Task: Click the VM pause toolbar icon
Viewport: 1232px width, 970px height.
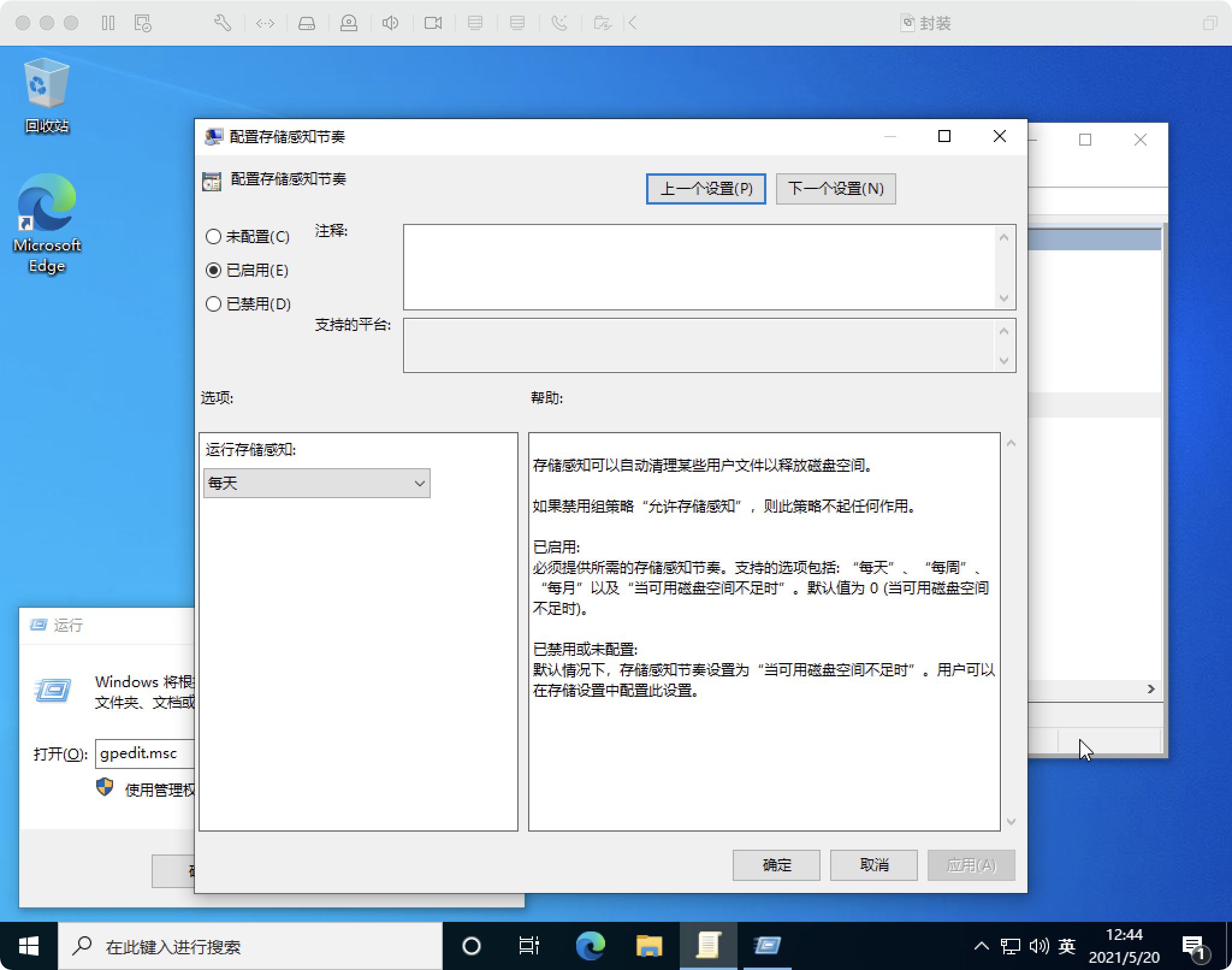Action: (108, 23)
